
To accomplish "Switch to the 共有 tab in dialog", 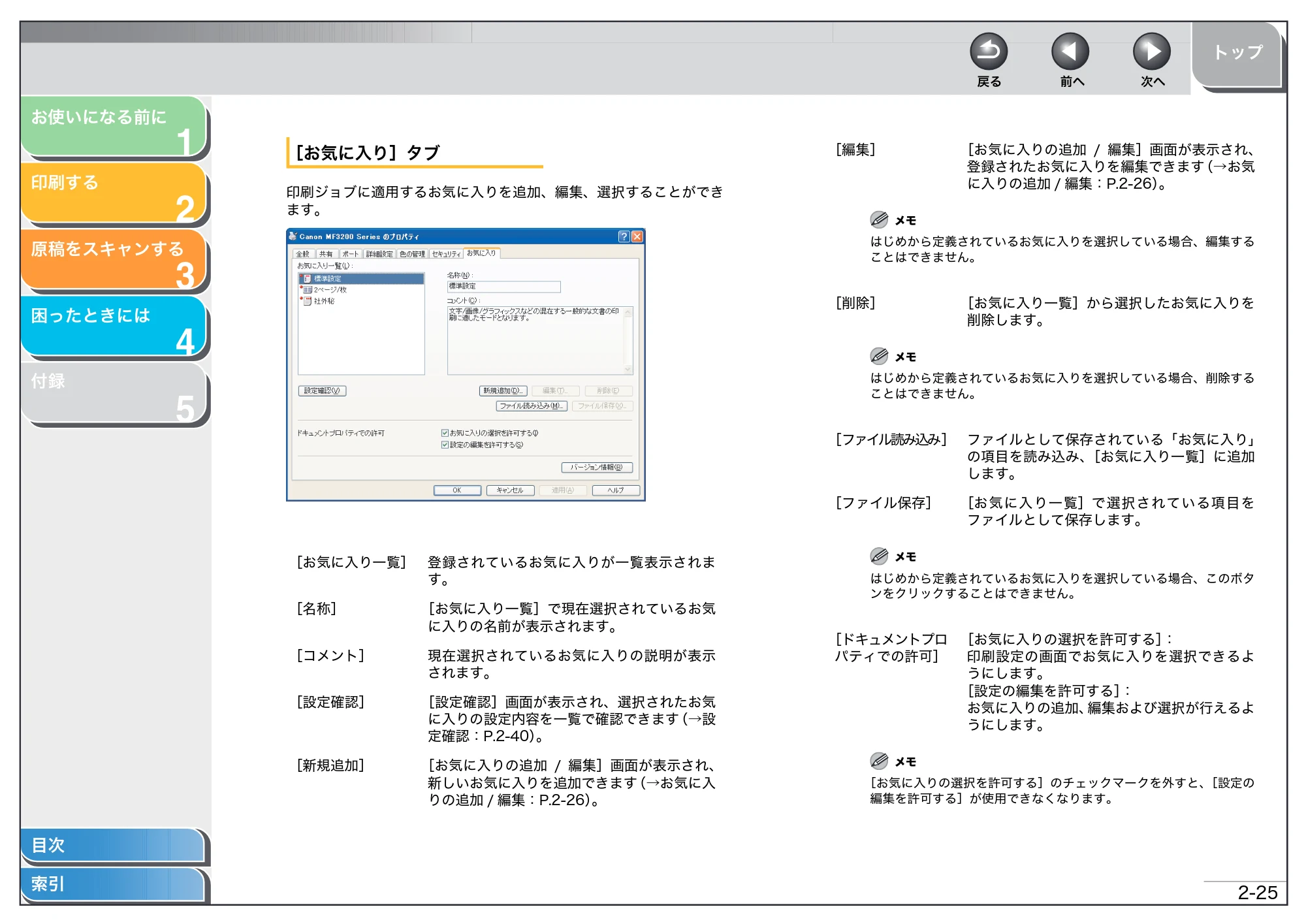I will pyautogui.click(x=326, y=254).
